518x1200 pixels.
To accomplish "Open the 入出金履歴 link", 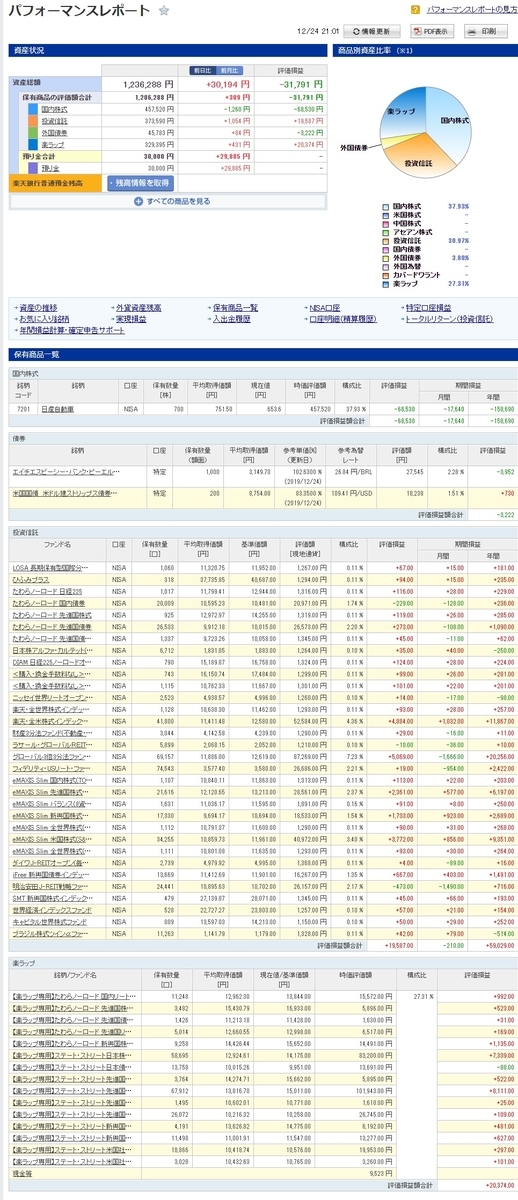I will pos(231,318).
